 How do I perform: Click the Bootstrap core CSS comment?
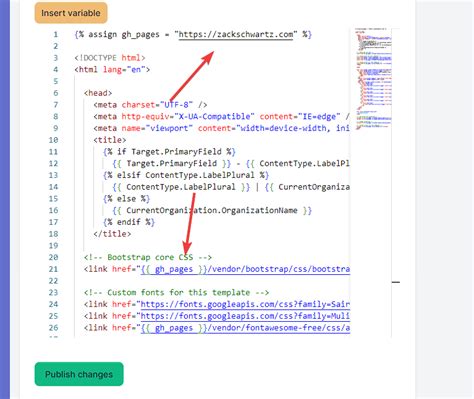click(x=148, y=257)
